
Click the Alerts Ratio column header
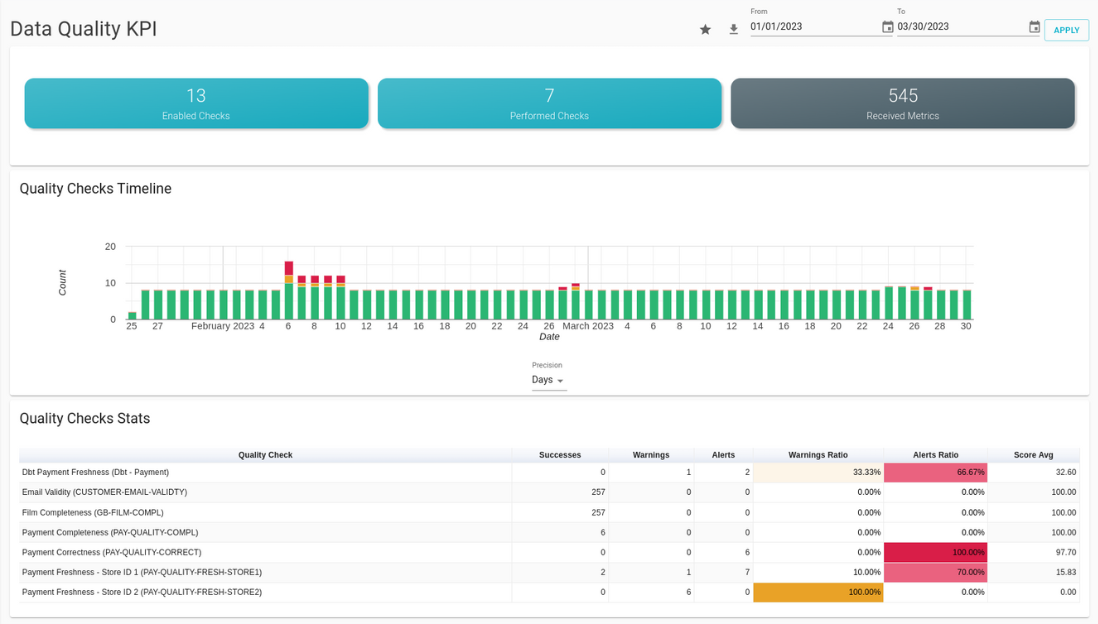[936, 455]
